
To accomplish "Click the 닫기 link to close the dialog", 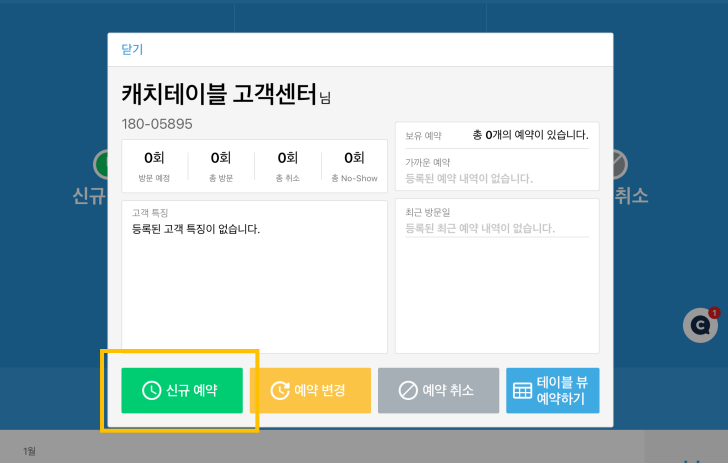I will 132,49.
